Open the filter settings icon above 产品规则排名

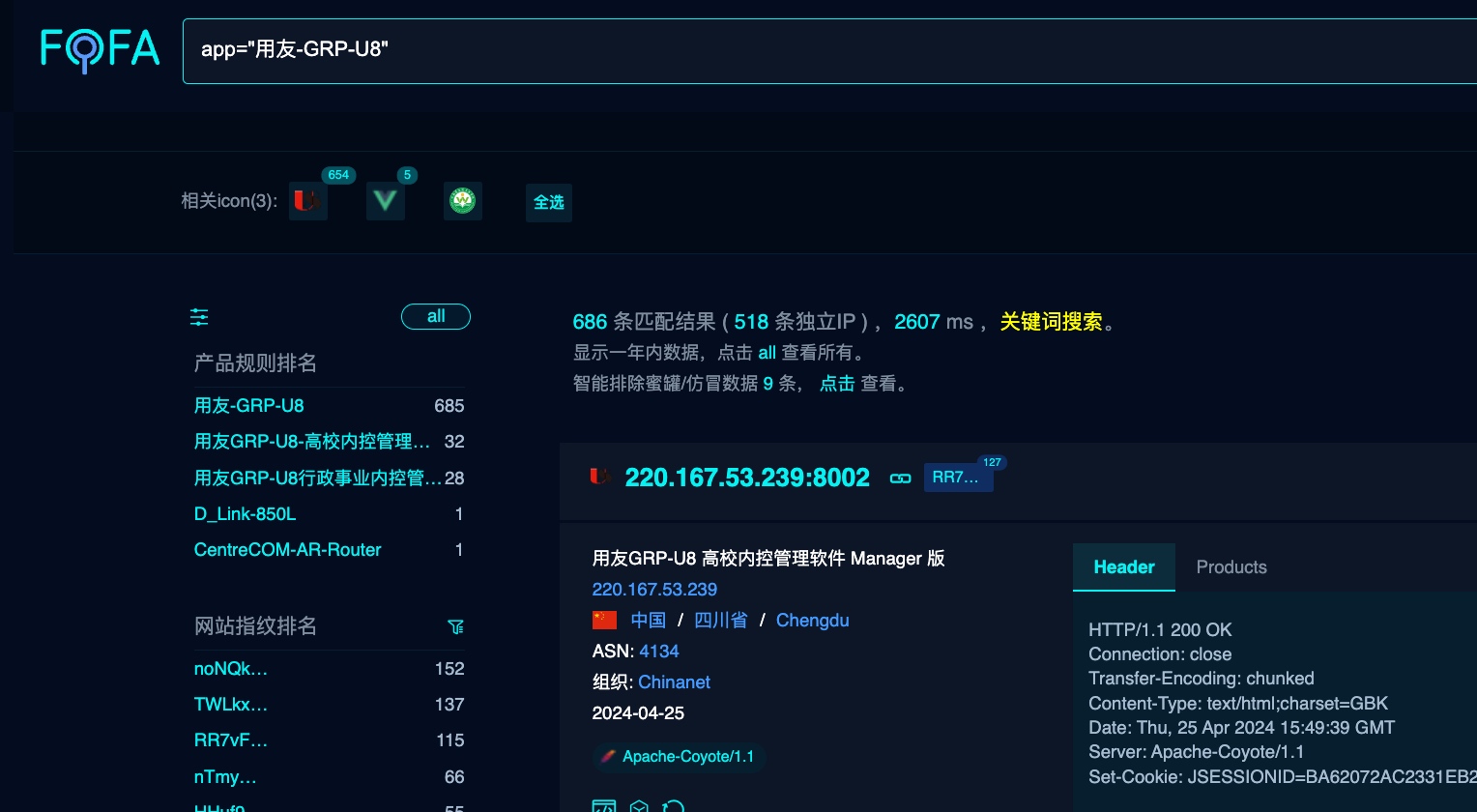pos(199,316)
